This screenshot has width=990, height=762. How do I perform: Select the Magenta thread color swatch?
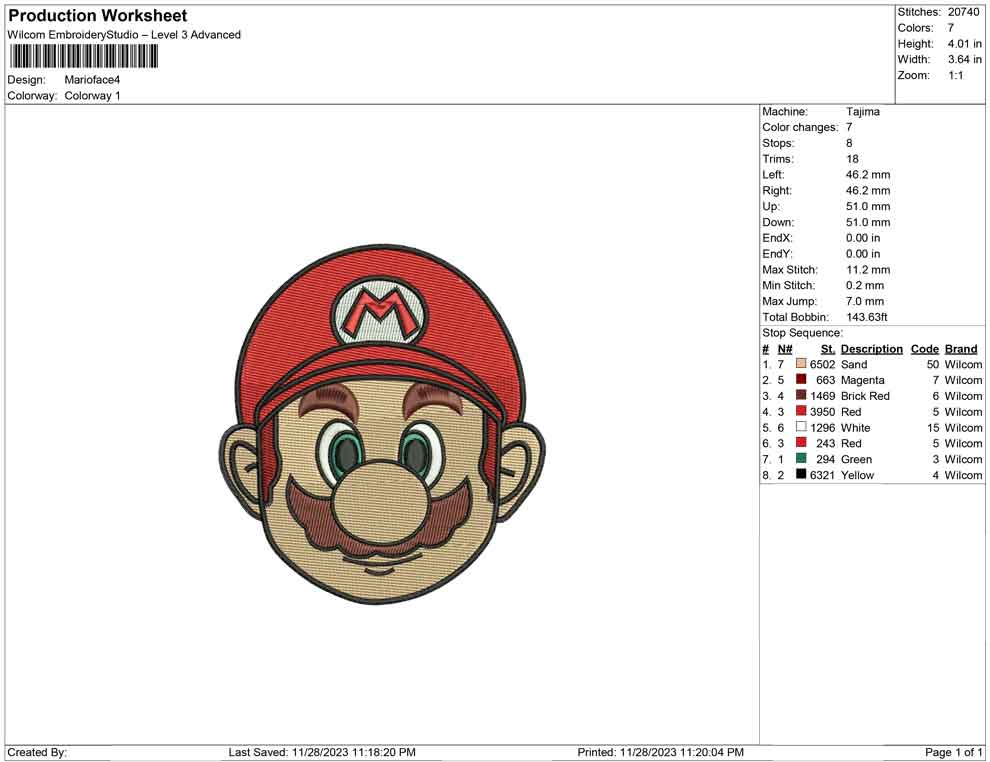(x=801, y=381)
